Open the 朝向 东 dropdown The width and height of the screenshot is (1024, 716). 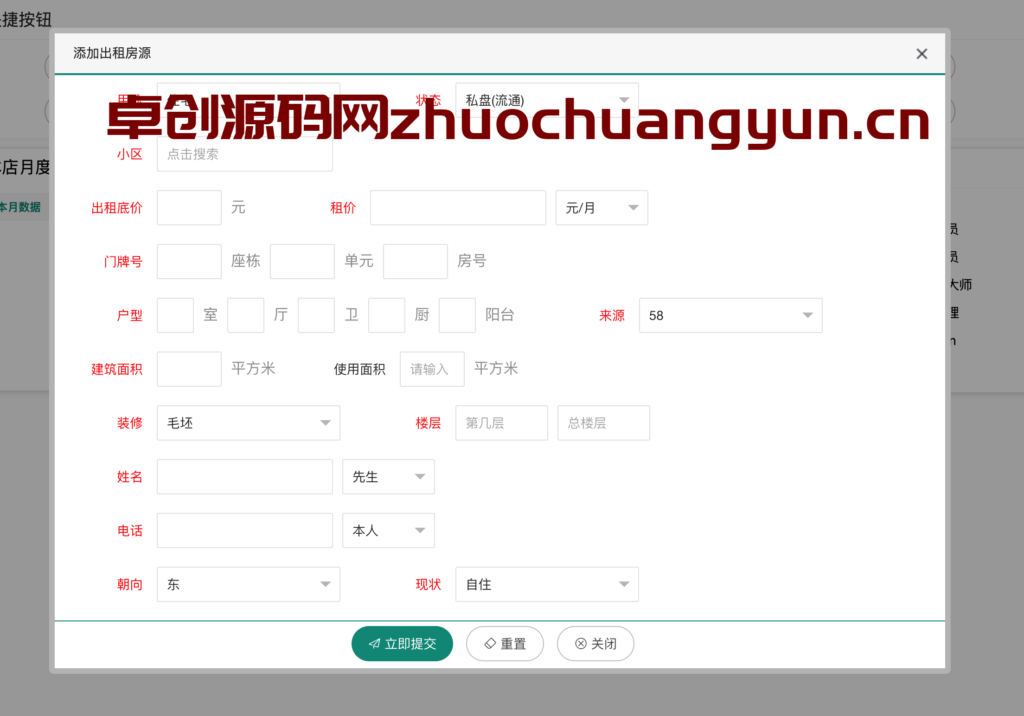click(x=248, y=584)
